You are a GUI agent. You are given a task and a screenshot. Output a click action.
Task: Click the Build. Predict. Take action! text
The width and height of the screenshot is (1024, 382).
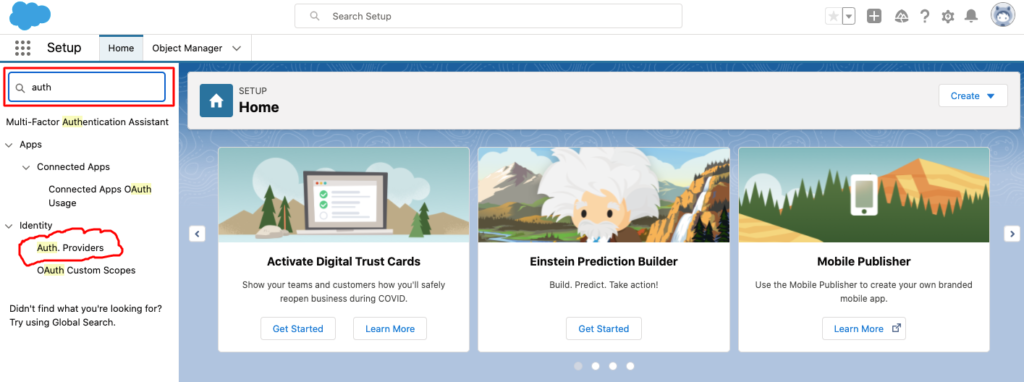click(x=603, y=285)
